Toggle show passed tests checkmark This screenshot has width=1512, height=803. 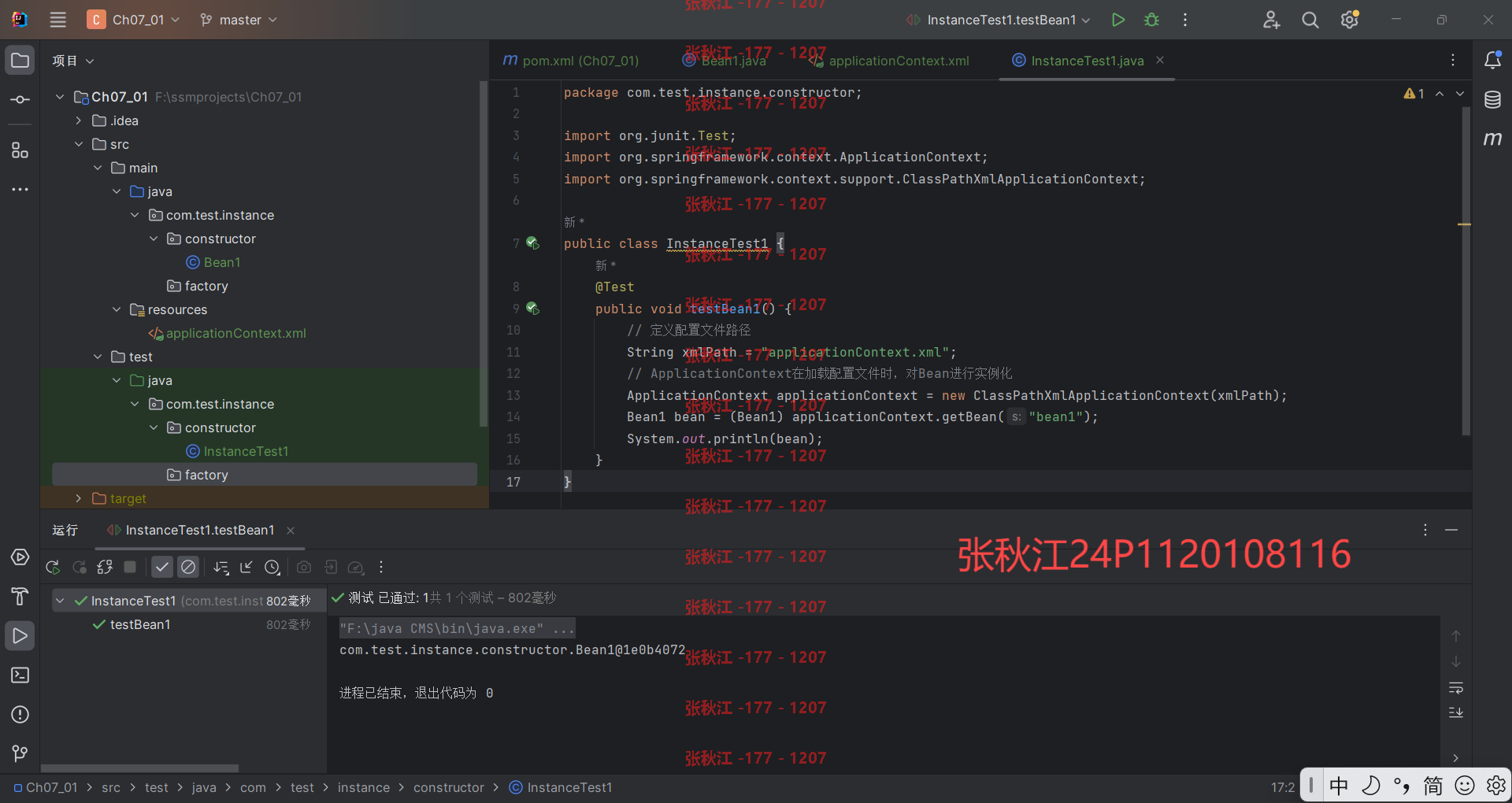coord(162,567)
